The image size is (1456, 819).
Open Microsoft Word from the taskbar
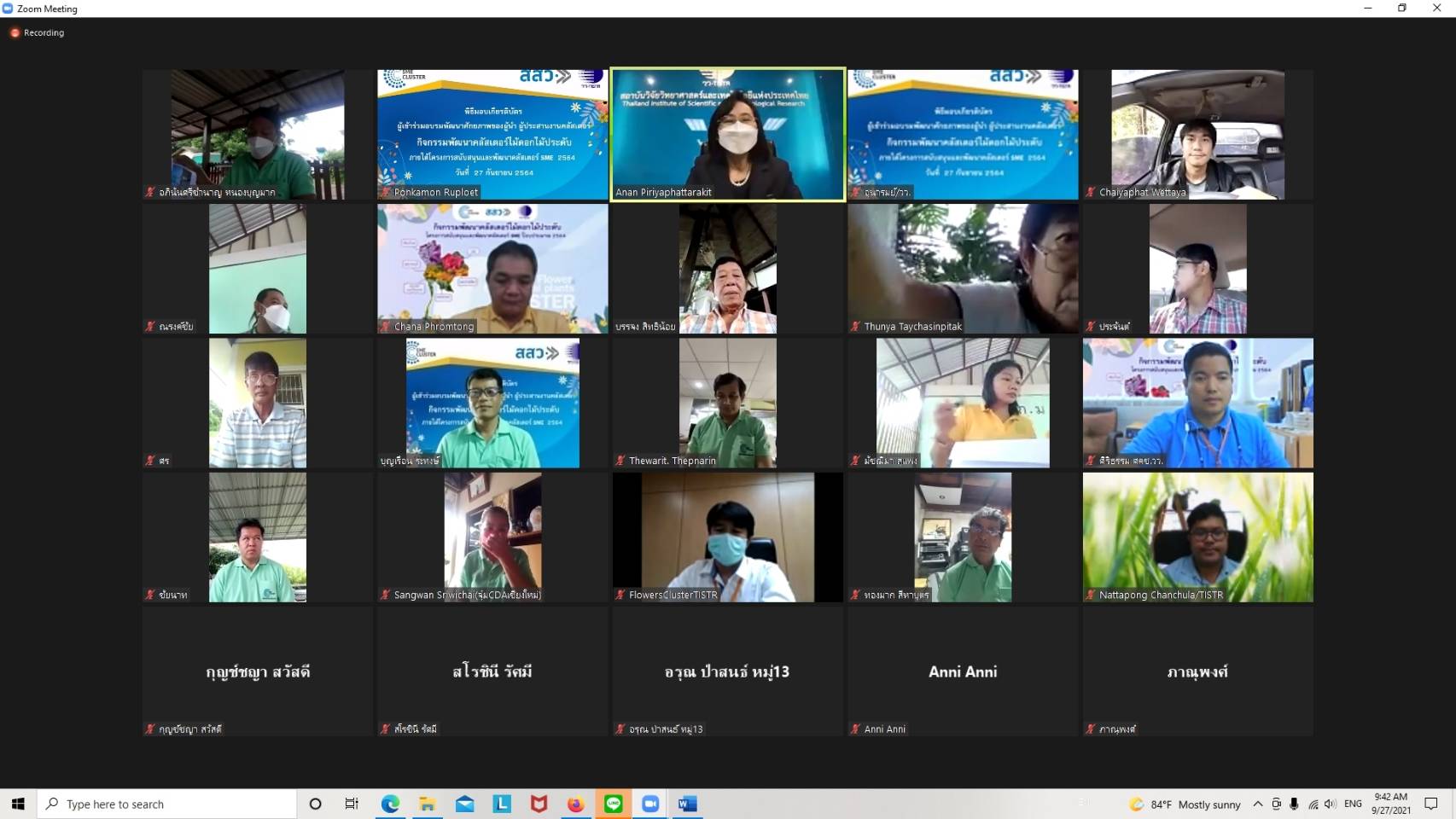click(x=687, y=804)
